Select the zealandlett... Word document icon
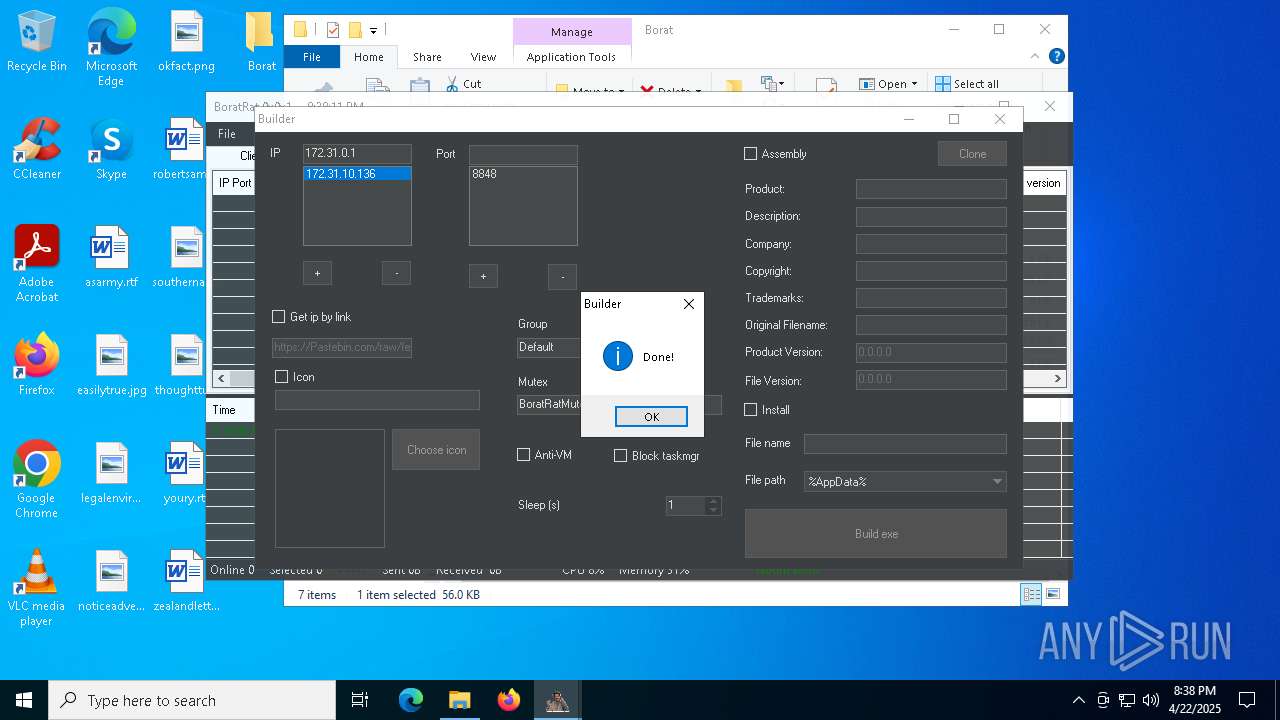 click(x=186, y=581)
